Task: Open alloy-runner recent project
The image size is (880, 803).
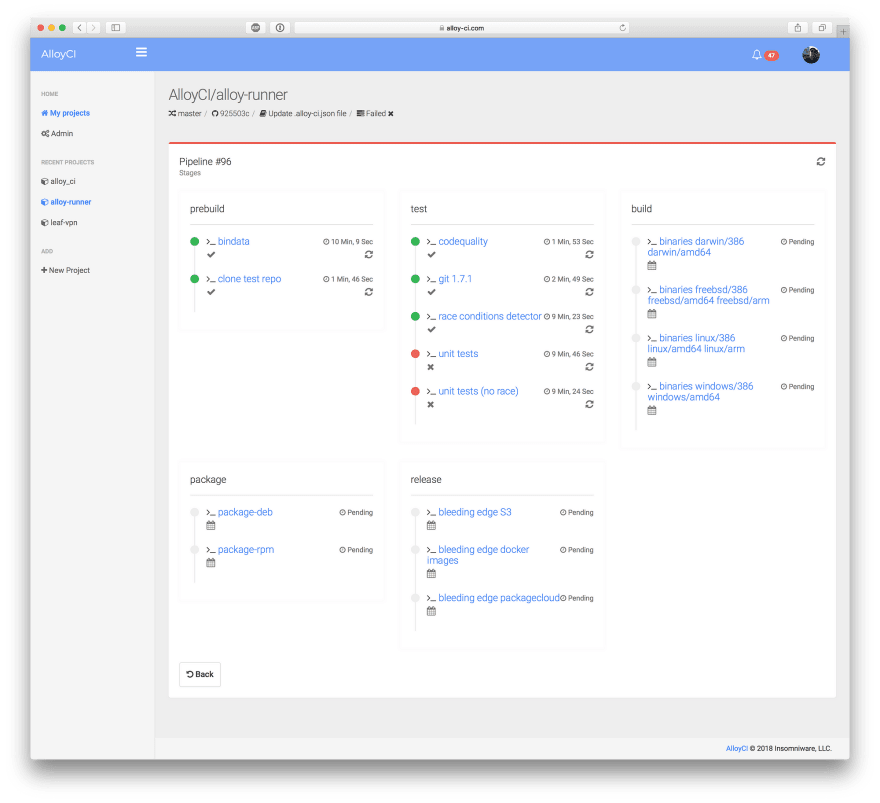Action: pyautogui.click(x=66, y=201)
